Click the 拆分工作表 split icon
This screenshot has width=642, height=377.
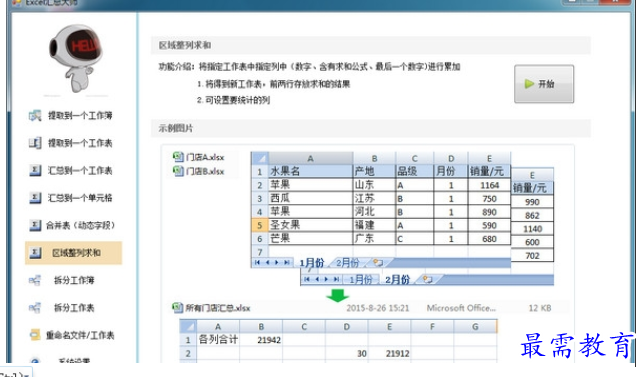coord(35,308)
